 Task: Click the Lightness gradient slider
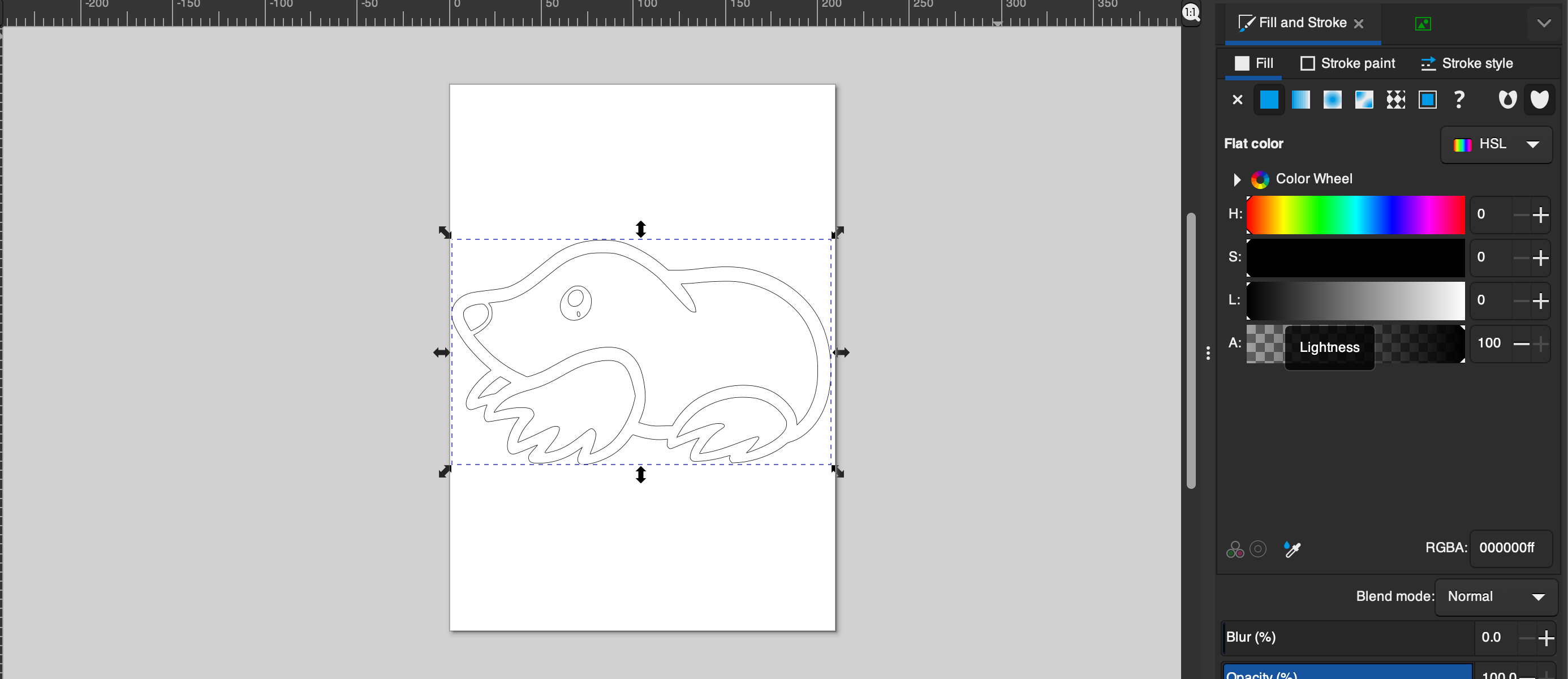[x=1355, y=300]
